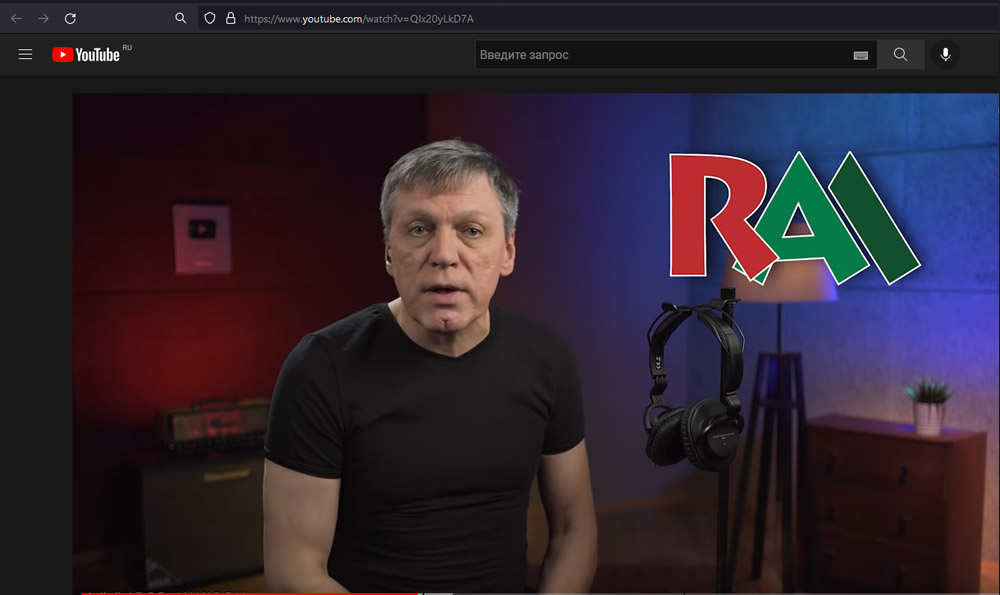Toggle the on-screen keyboard in search box
This screenshot has width=1000, height=595.
pyautogui.click(x=860, y=56)
